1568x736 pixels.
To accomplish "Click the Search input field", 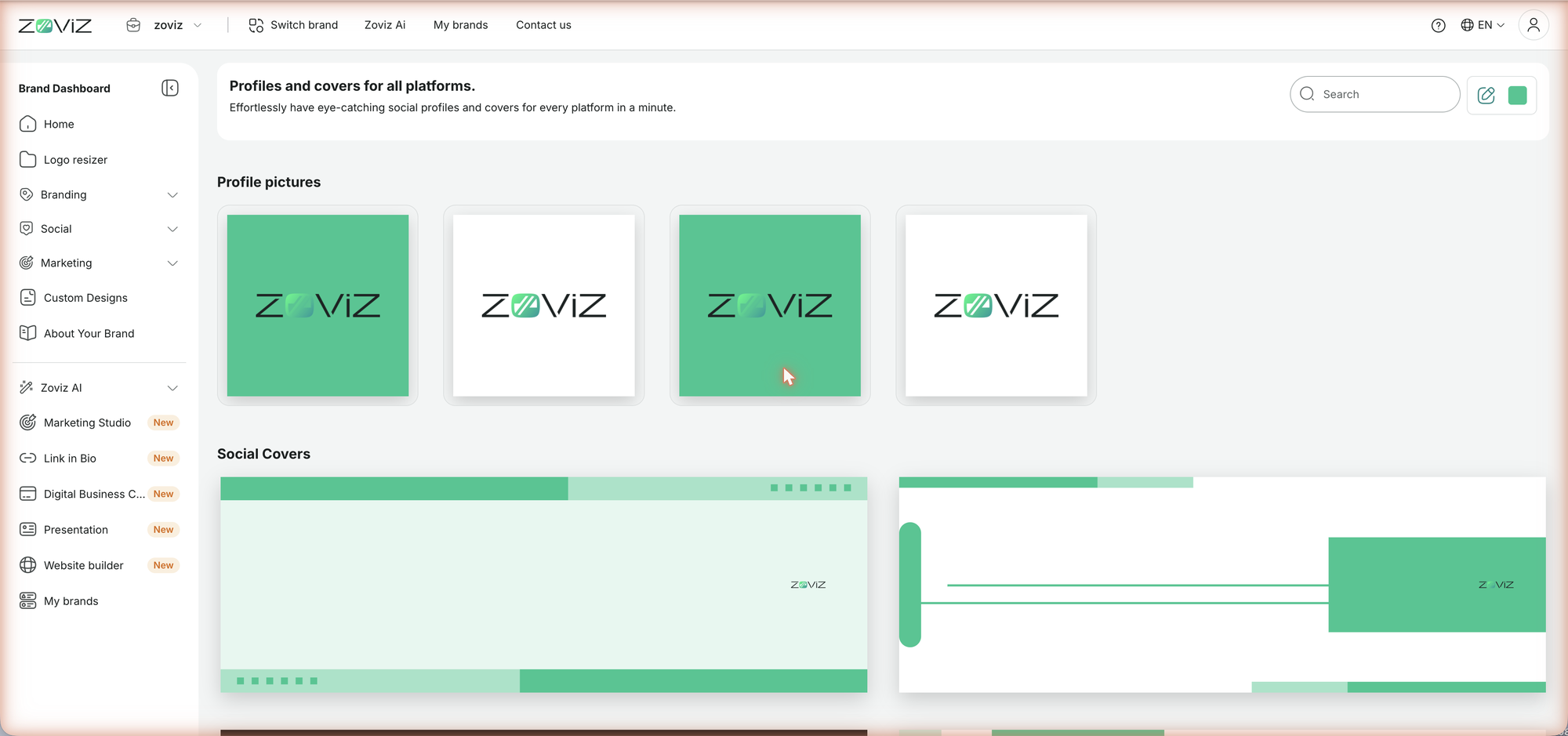I will click(x=1375, y=94).
